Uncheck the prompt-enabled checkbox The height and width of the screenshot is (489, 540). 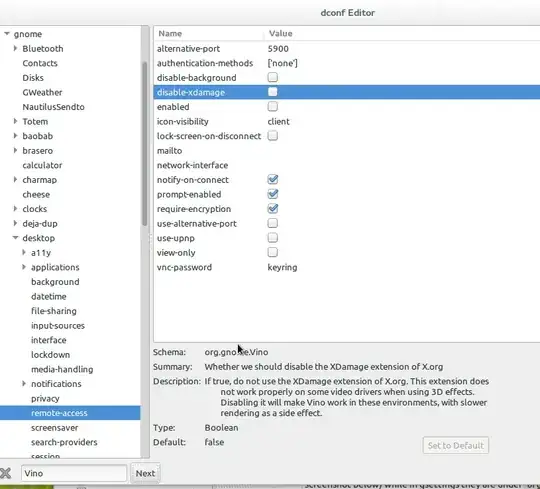pyautogui.click(x=272, y=194)
